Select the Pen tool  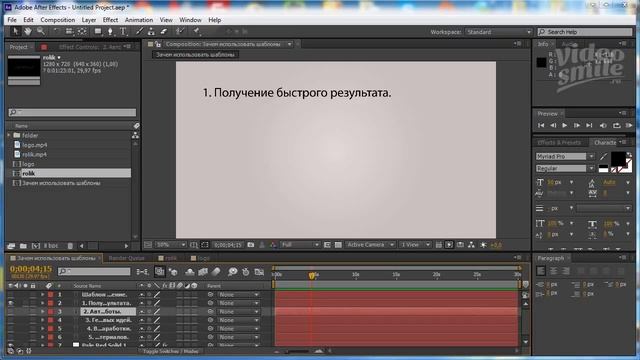click(110, 31)
